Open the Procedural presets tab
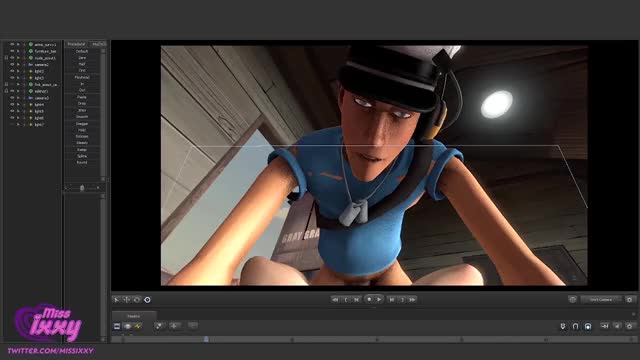The image size is (640, 360). (76, 44)
